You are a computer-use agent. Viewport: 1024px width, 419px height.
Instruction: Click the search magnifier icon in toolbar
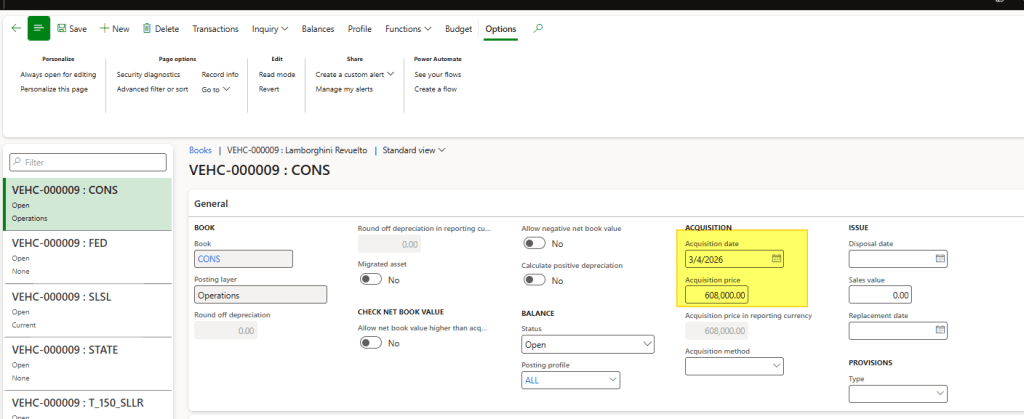pos(539,29)
